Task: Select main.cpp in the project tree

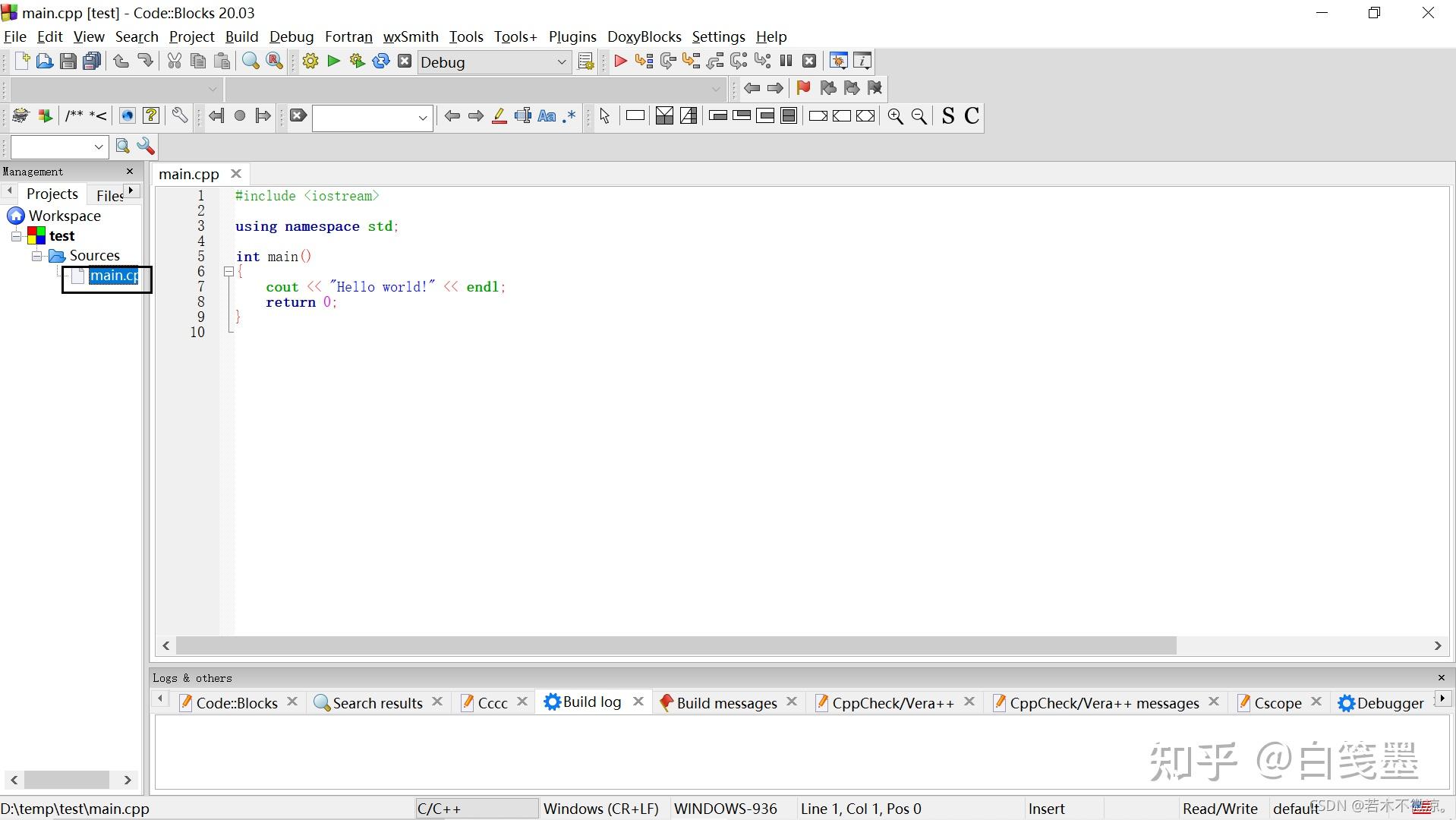Action: coord(114,276)
